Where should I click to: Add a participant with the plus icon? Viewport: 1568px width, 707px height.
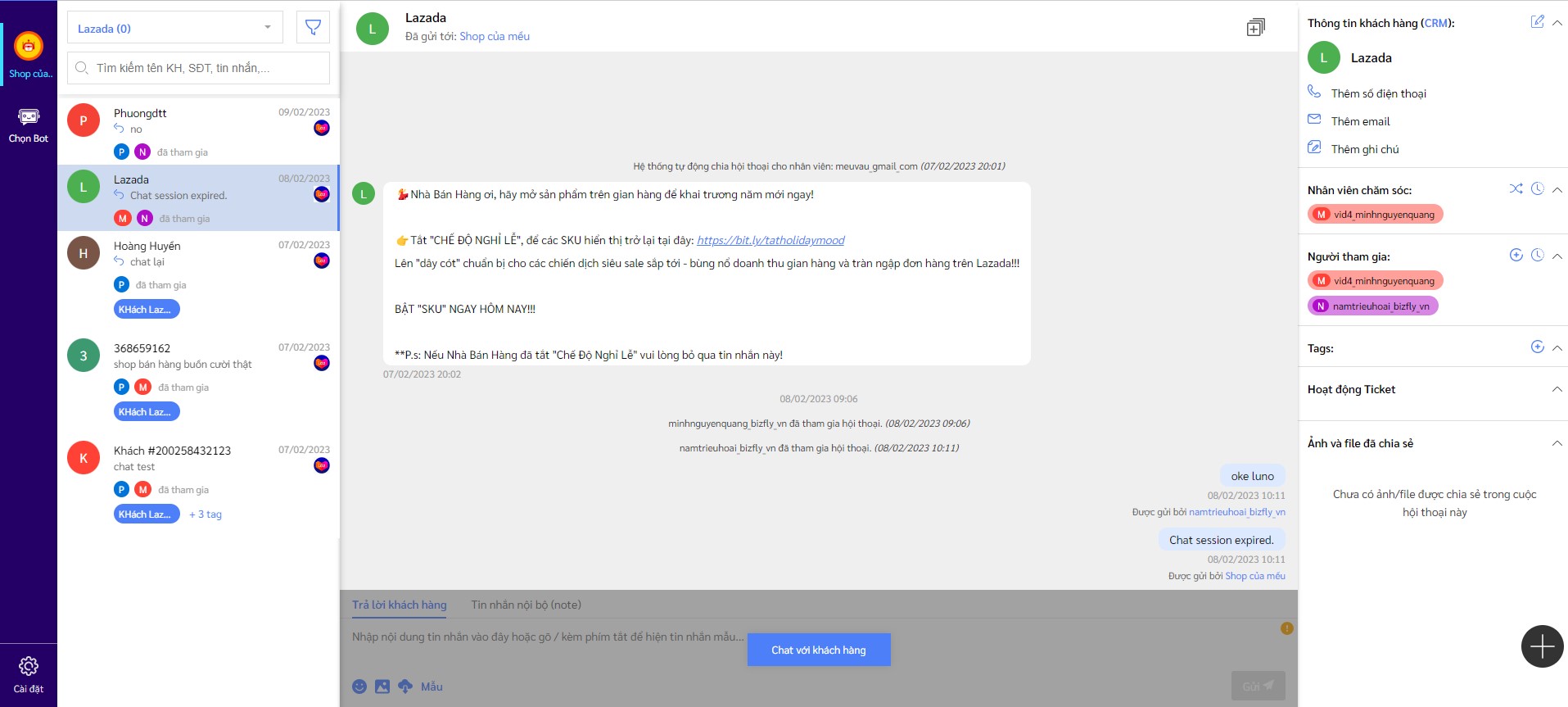point(1516,255)
